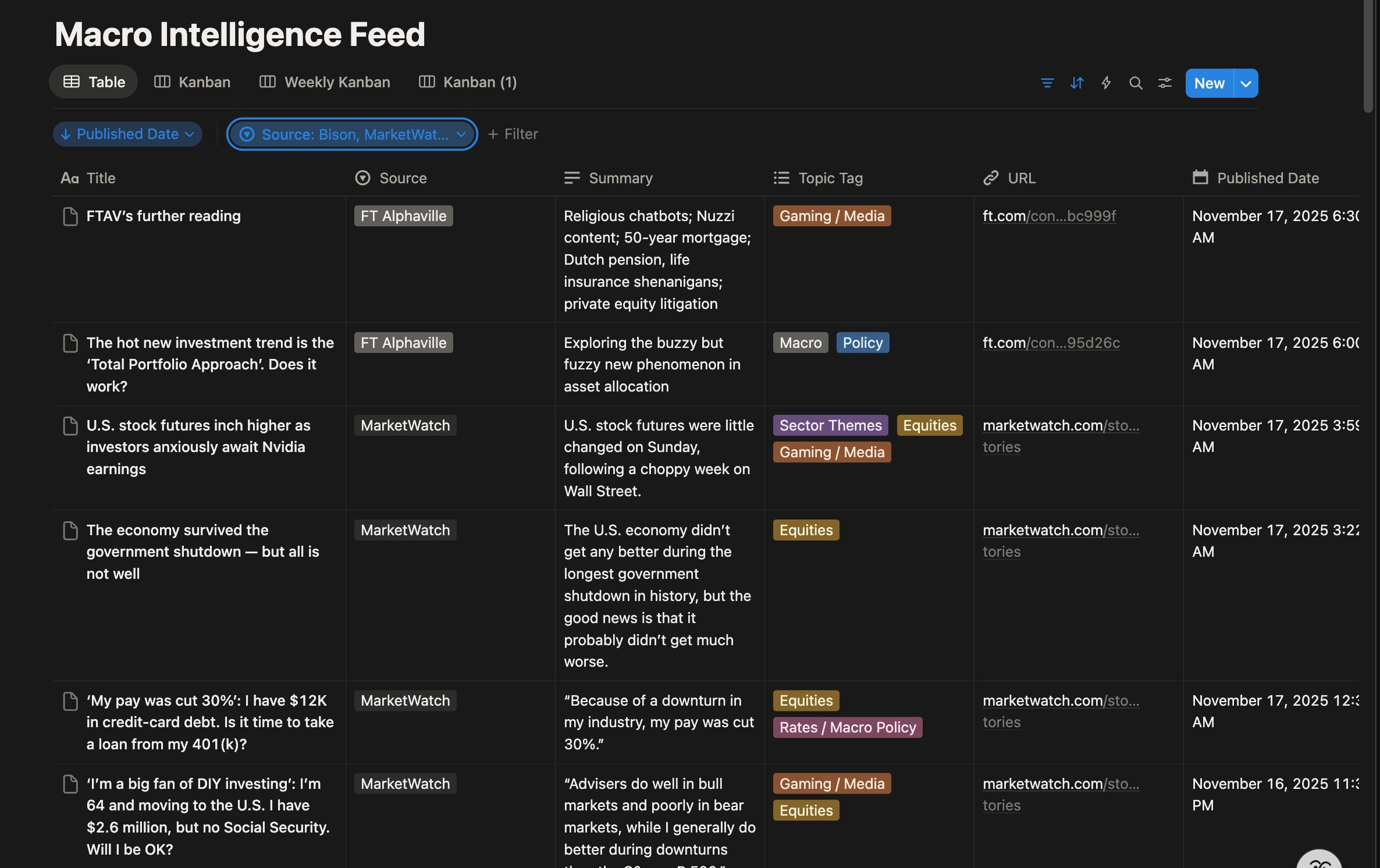Screen dimensions: 1380x868
Task: Open view options via the sliders icon
Action: coord(1164,83)
